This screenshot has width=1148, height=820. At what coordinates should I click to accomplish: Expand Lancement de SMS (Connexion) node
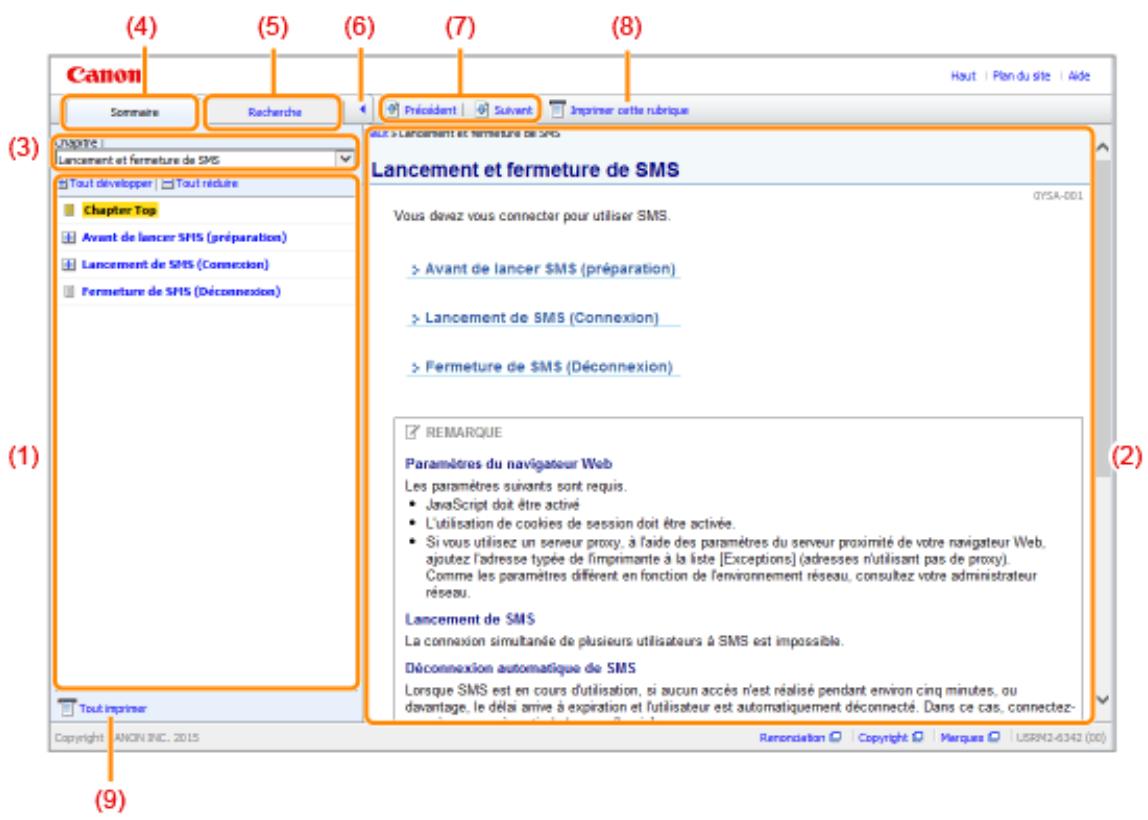pos(69,264)
